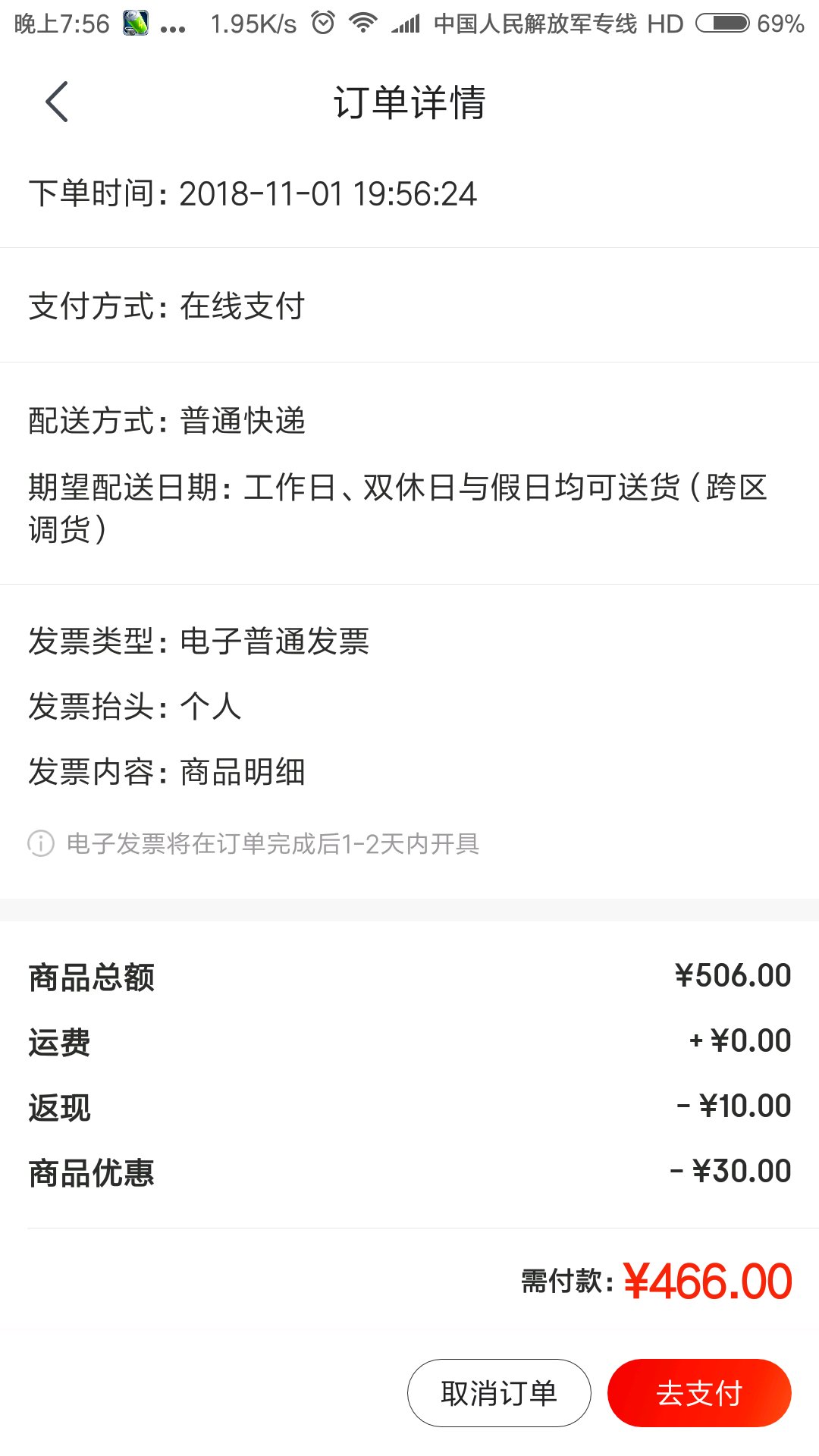The image size is (819, 1456).
Task: Tap the battery indicator icon
Action: 723,24
